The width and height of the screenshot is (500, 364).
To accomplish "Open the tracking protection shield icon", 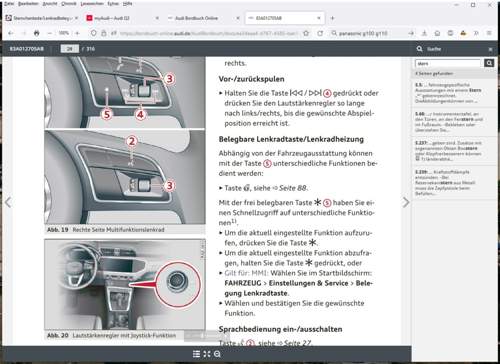I will point(94,33).
